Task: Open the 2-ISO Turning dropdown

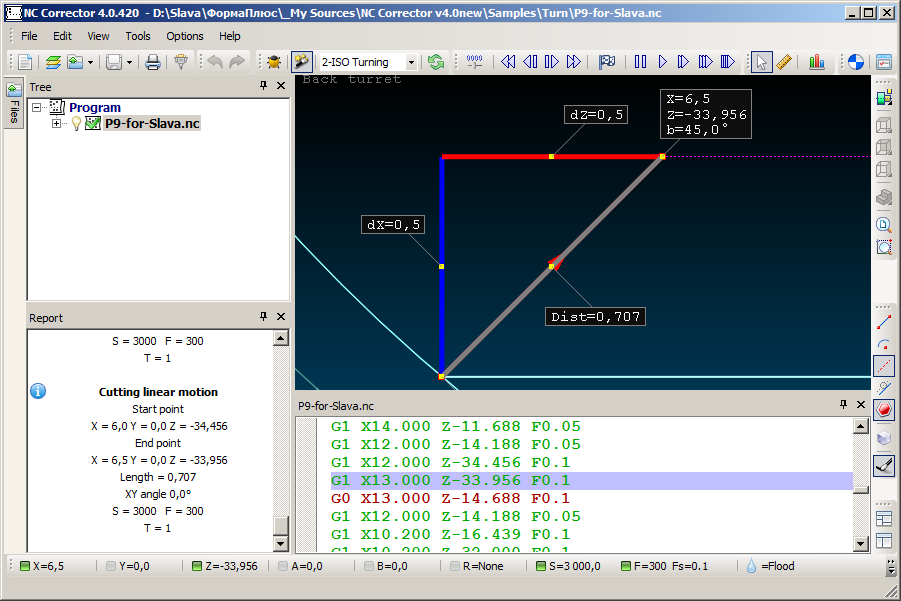Action: pyautogui.click(x=411, y=62)
